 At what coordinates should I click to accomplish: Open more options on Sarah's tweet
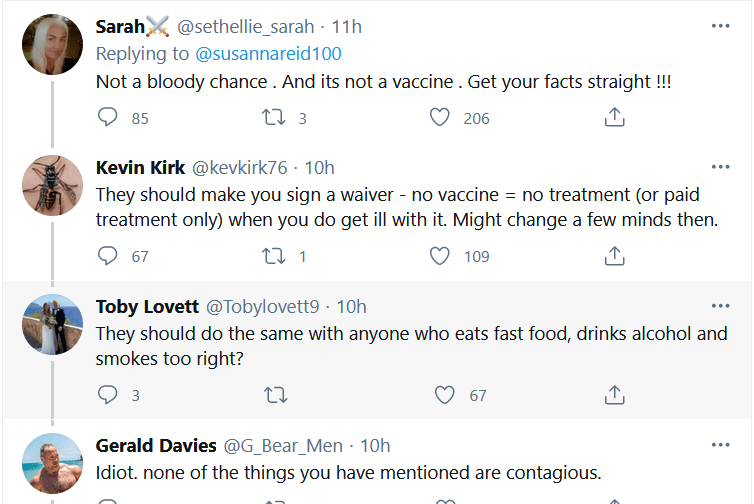[x=721, y=27]
